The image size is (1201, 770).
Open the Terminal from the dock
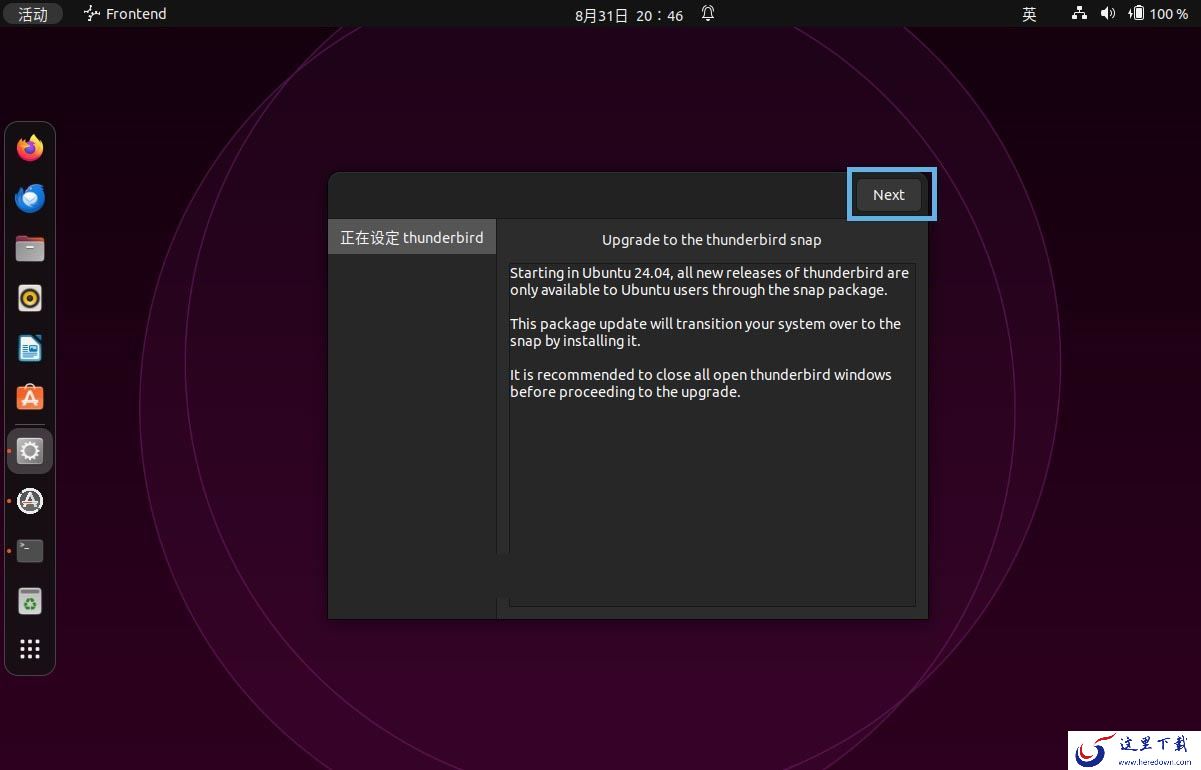30,551
